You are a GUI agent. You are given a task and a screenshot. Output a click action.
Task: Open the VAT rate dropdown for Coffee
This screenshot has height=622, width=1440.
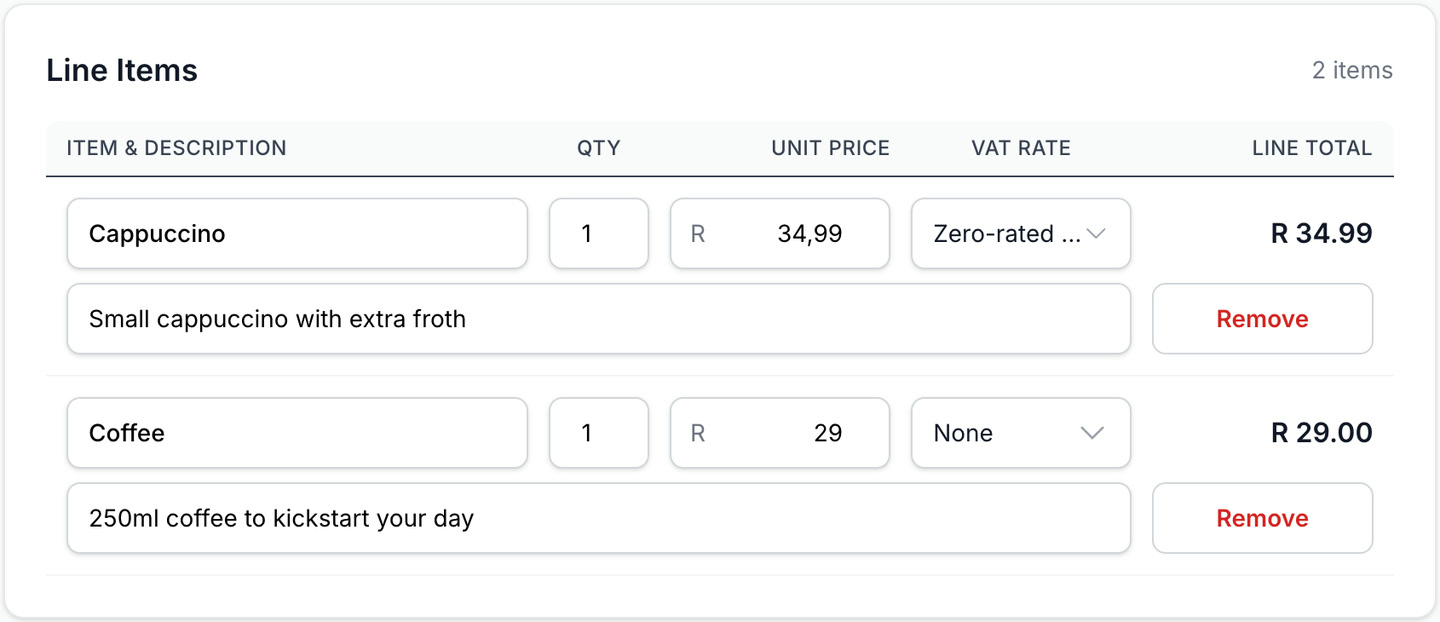point(1019,432)
